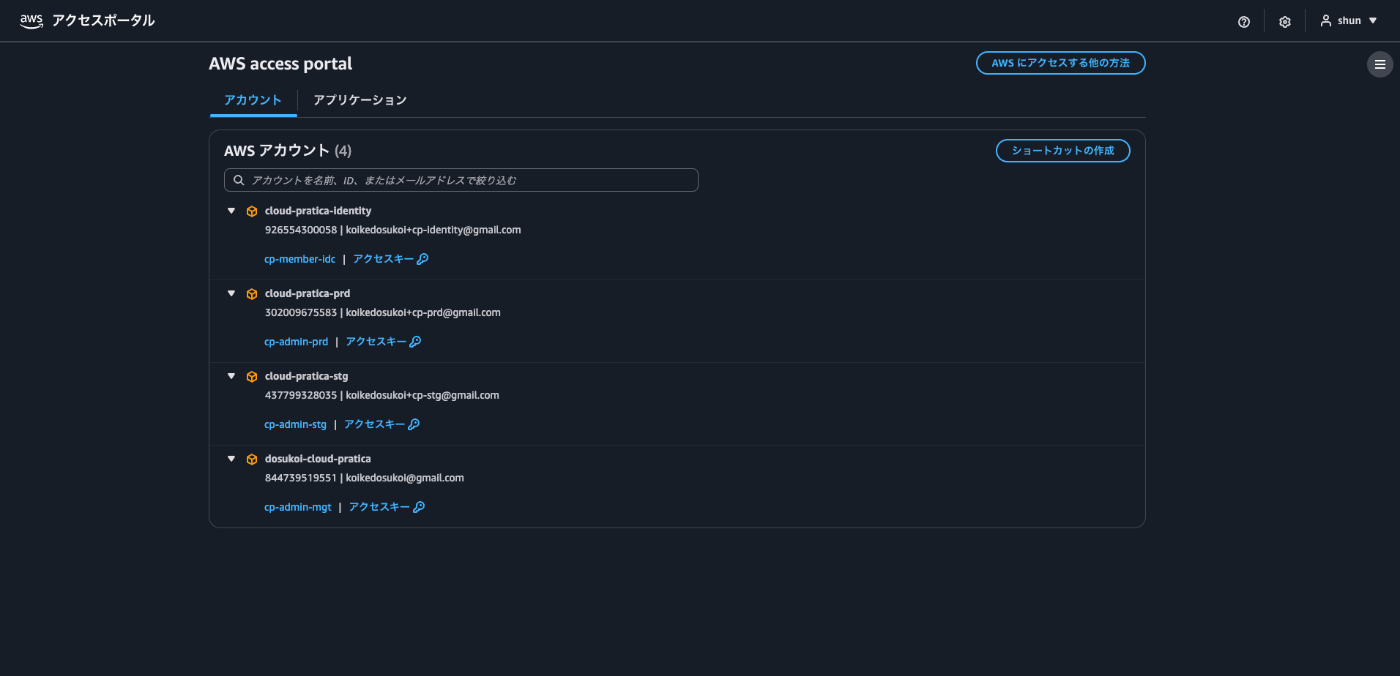Click the account ID 926554300058 line
Screen dimensions: 1400x676
(393, 230)
